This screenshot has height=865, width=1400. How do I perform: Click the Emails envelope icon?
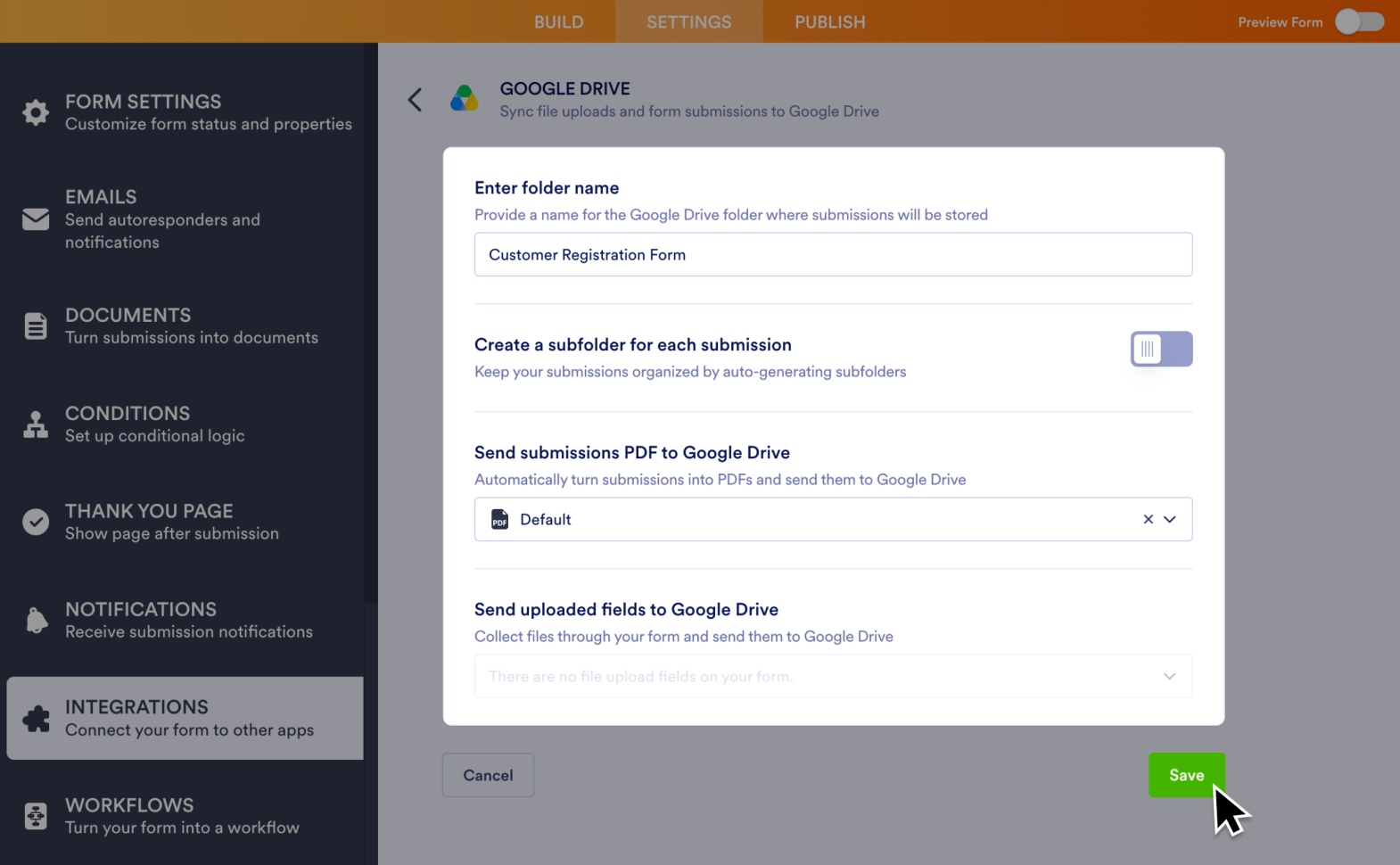(x=36, y=218)
